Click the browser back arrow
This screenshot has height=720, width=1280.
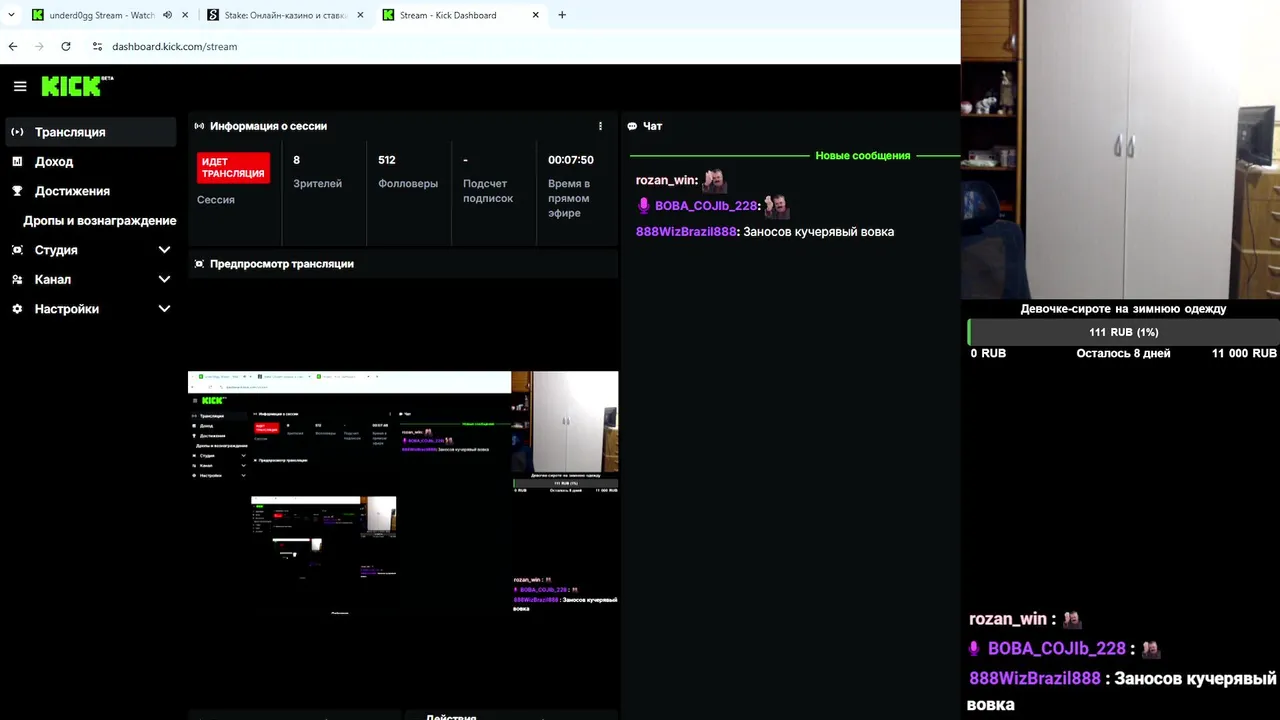[x=13, y=46]
